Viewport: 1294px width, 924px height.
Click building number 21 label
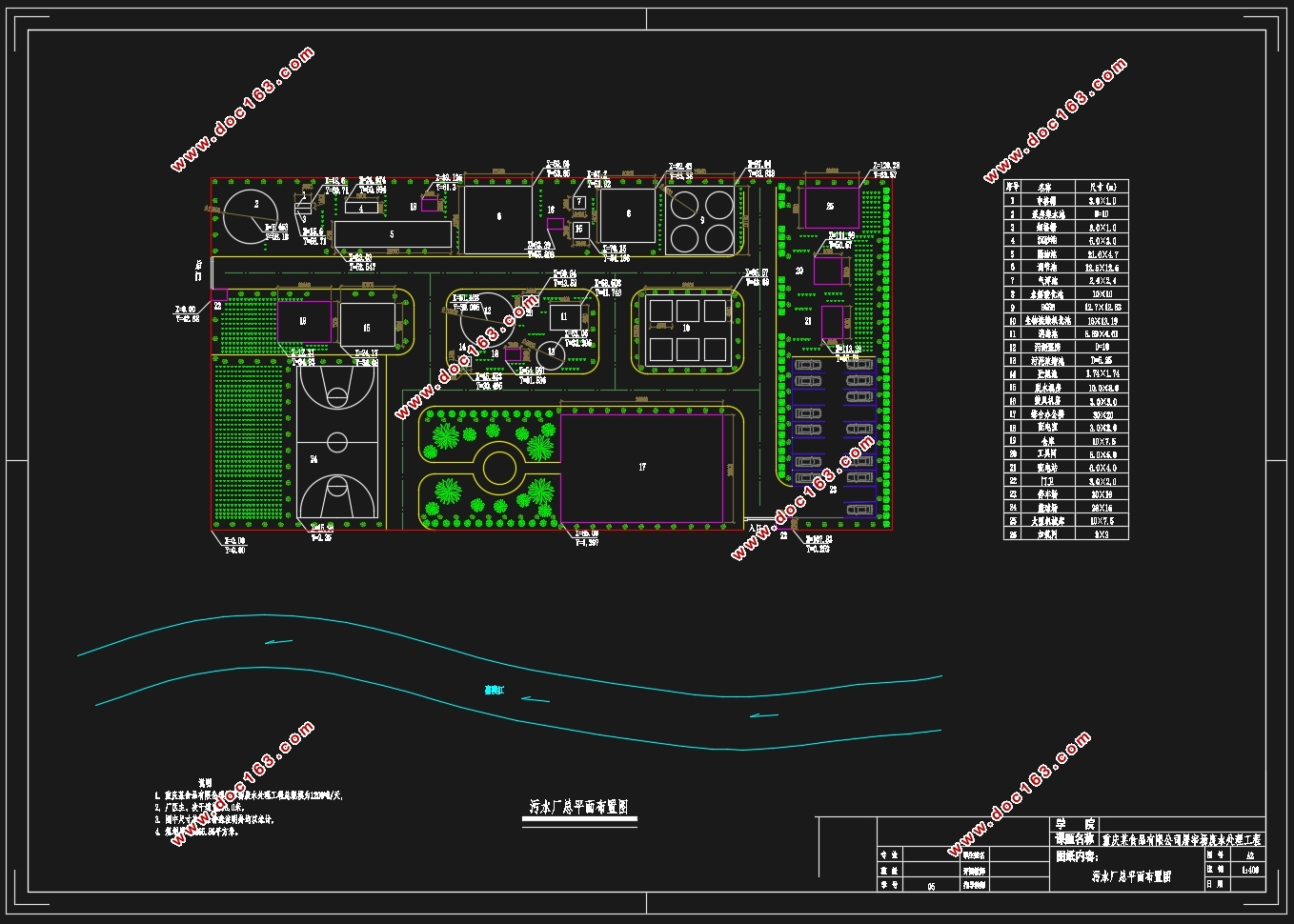pyautogui.click(x=807, y=322)
